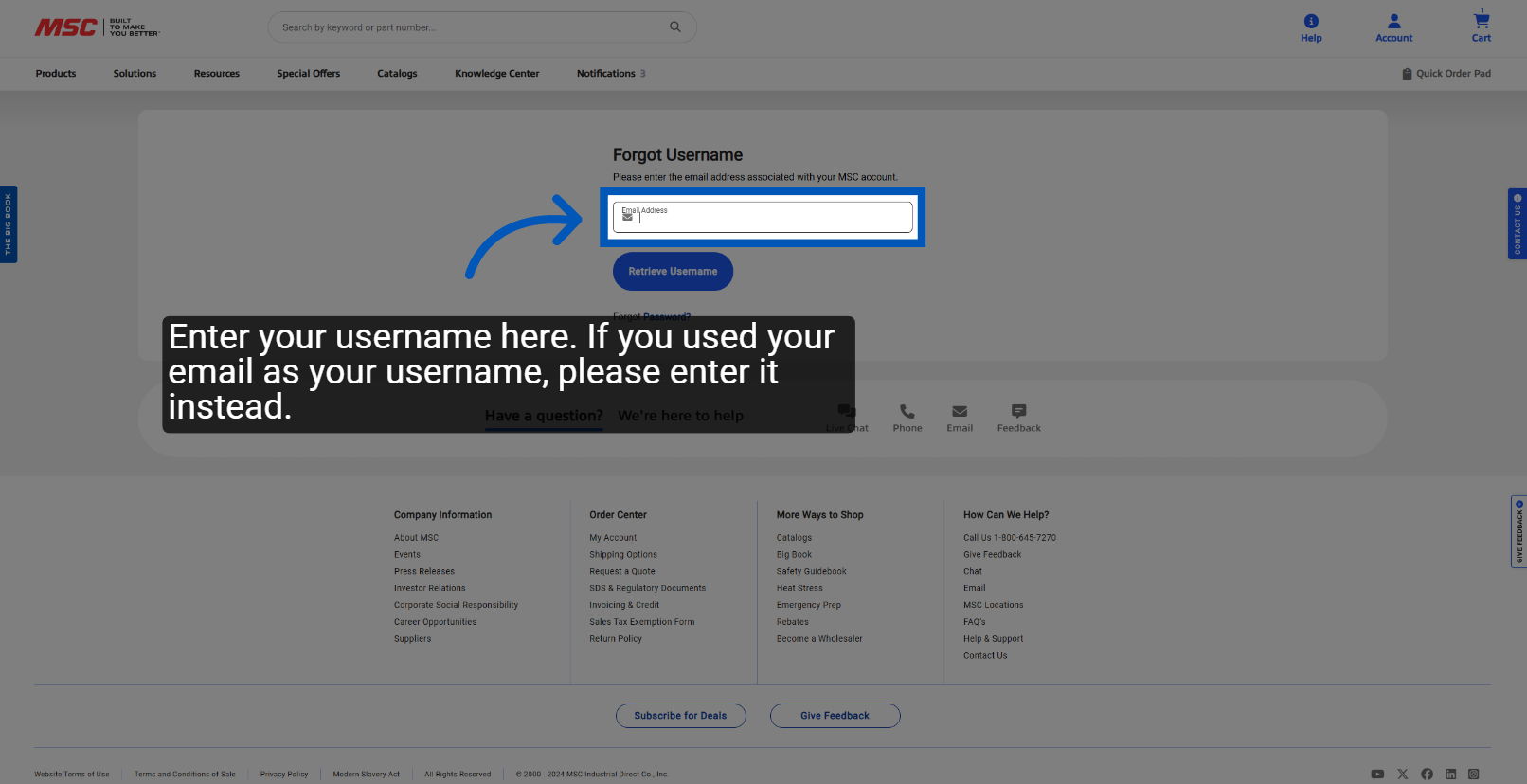
Task: Open the FAQ's link
Action: (x=975, y=623)
